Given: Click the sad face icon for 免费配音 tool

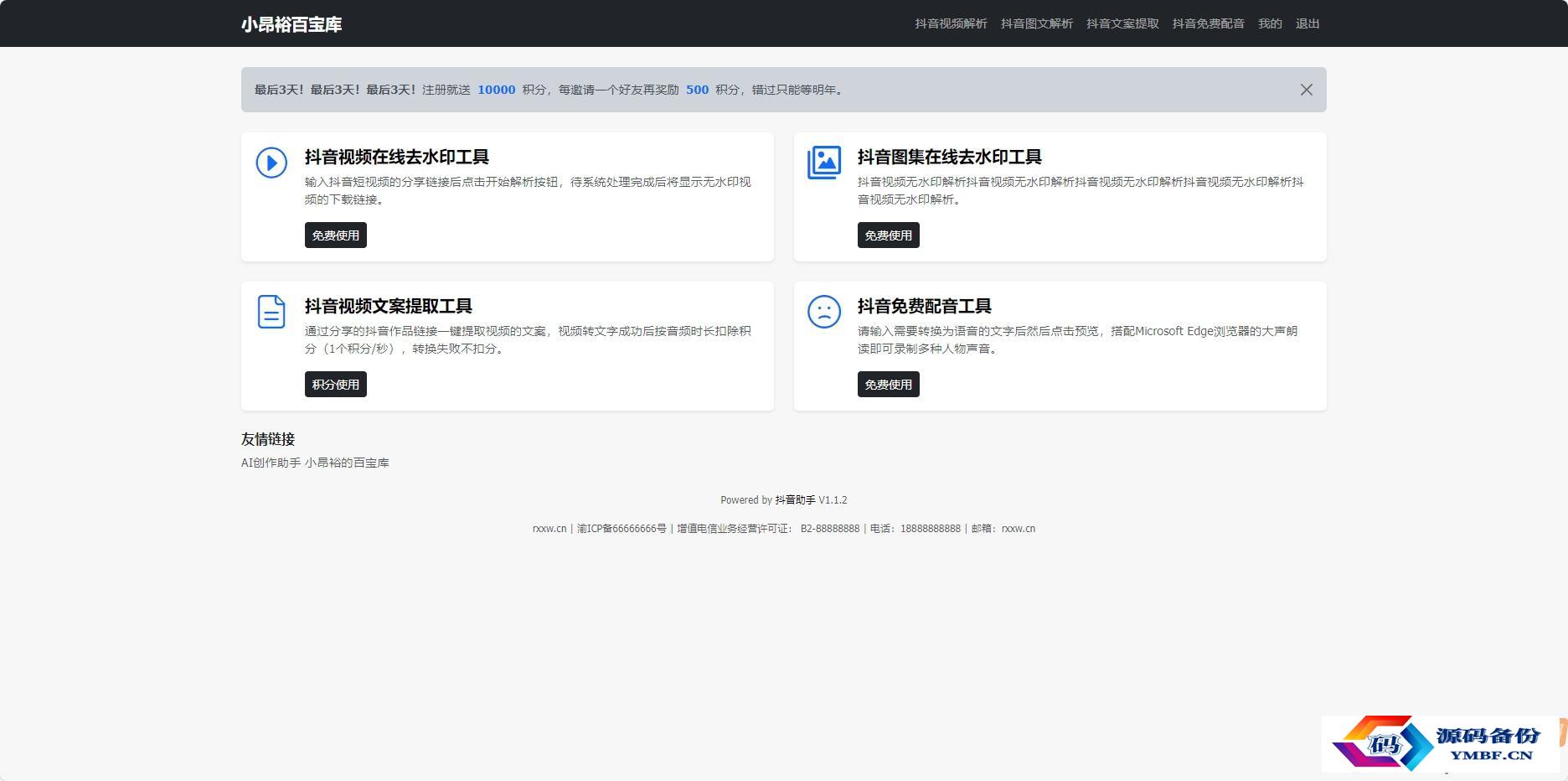Looking at the screenshot, I should point(824,312).
